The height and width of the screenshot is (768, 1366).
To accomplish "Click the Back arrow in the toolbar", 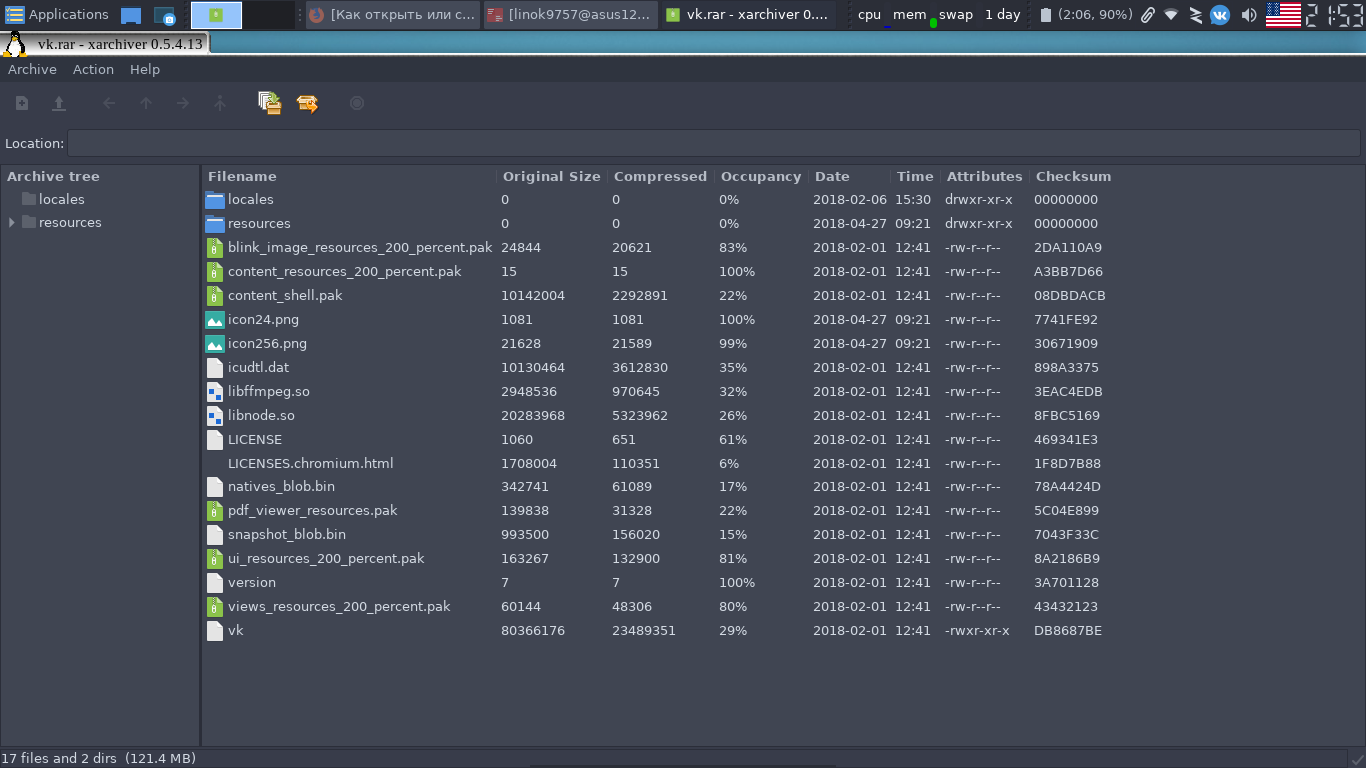I will point(109,103).
